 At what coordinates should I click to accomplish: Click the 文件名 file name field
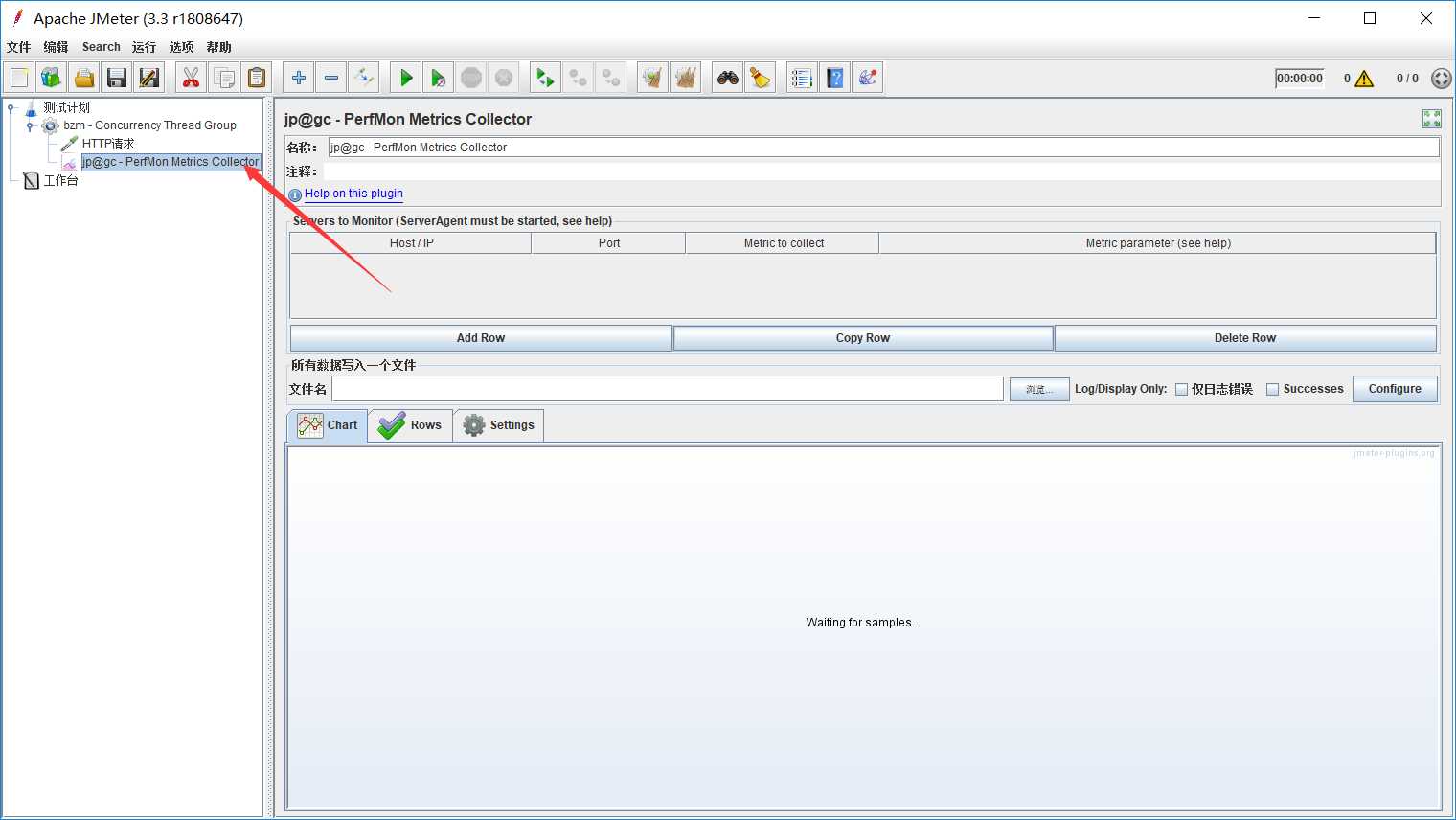click(x=668, y=389)
